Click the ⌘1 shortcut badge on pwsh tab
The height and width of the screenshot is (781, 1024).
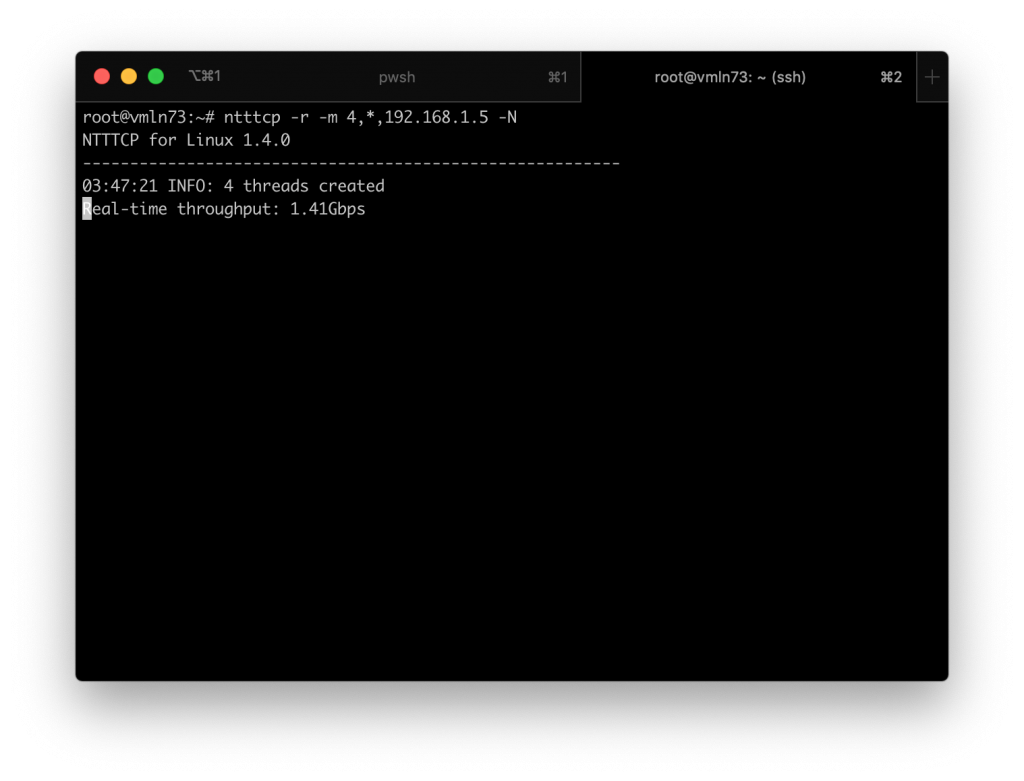pyautogui.click(x=557, y=77)
